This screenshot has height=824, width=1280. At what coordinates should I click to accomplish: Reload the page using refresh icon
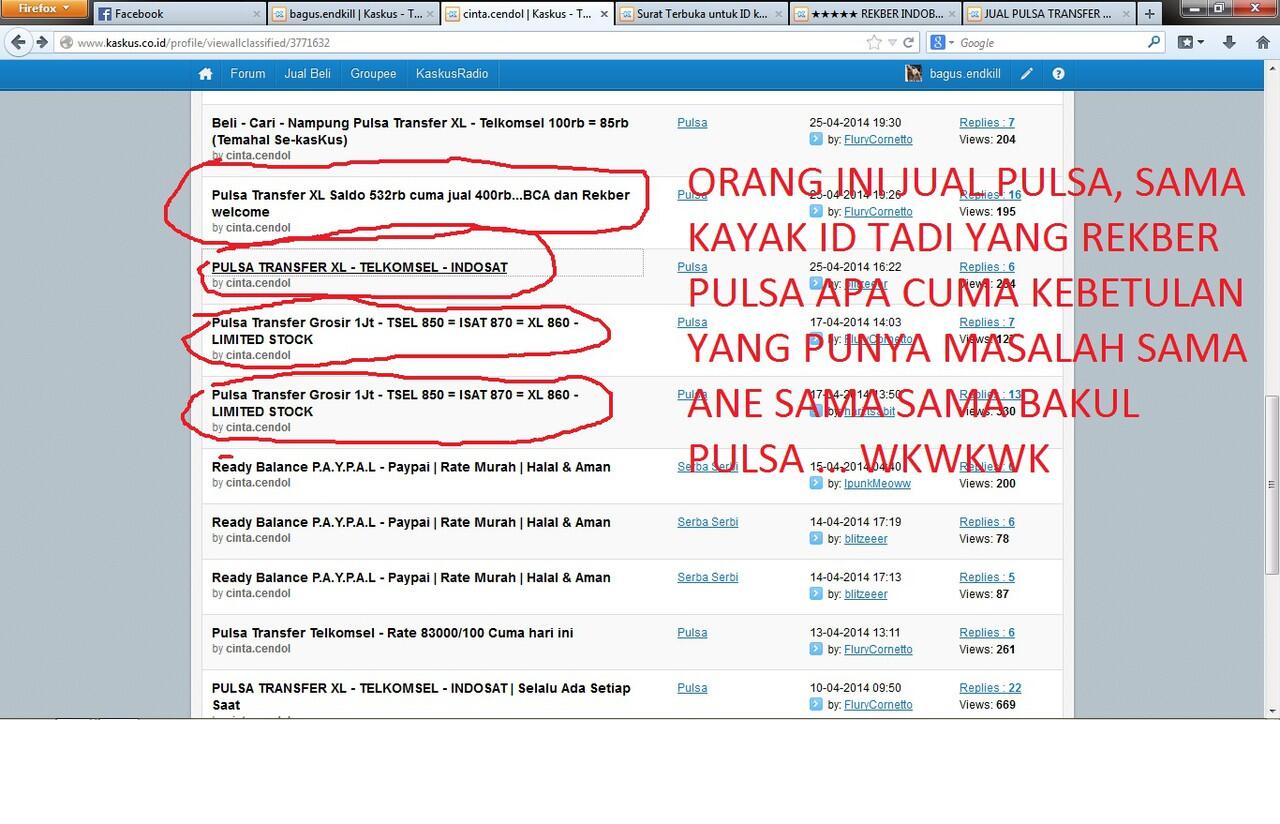[909, 42]
